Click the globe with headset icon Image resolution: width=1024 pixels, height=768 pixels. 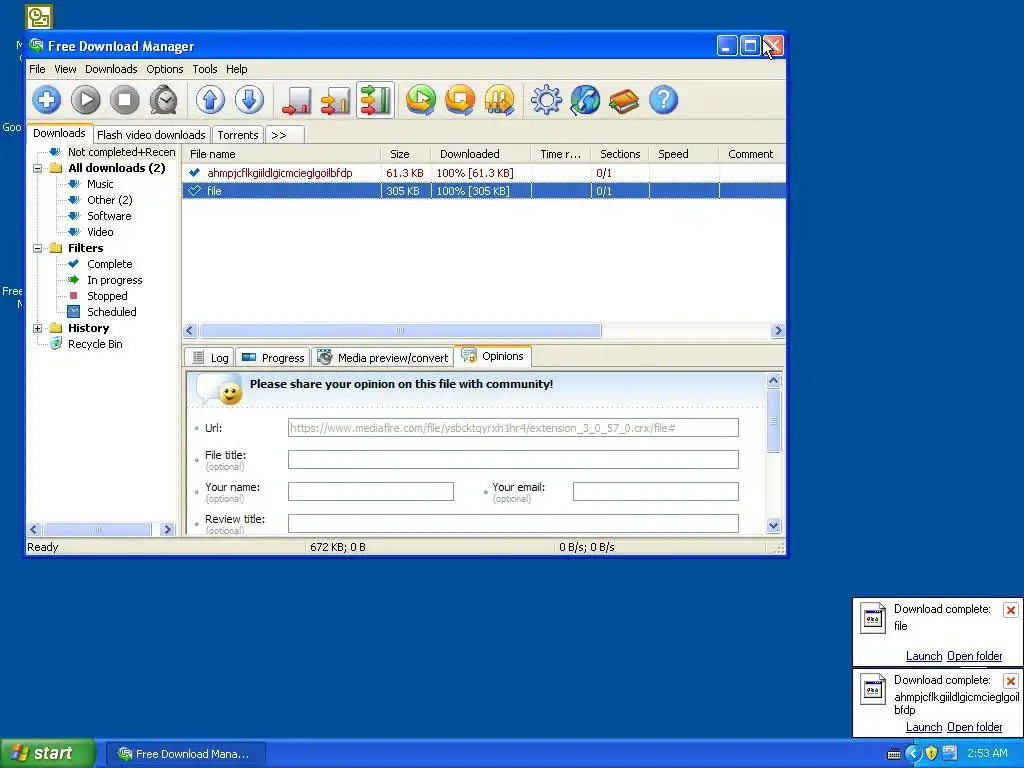pyautogui.click(x=585, y=100)
